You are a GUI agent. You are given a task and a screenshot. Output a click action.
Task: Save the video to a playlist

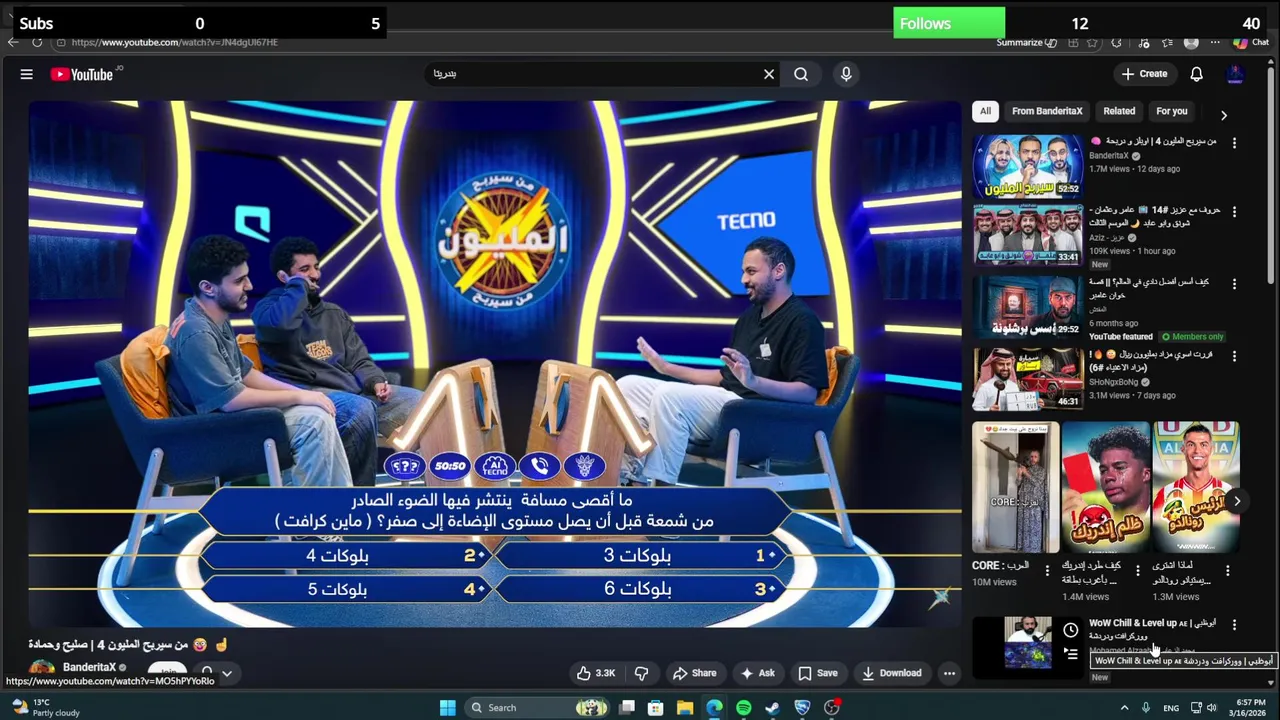click(x=817, y=673)
